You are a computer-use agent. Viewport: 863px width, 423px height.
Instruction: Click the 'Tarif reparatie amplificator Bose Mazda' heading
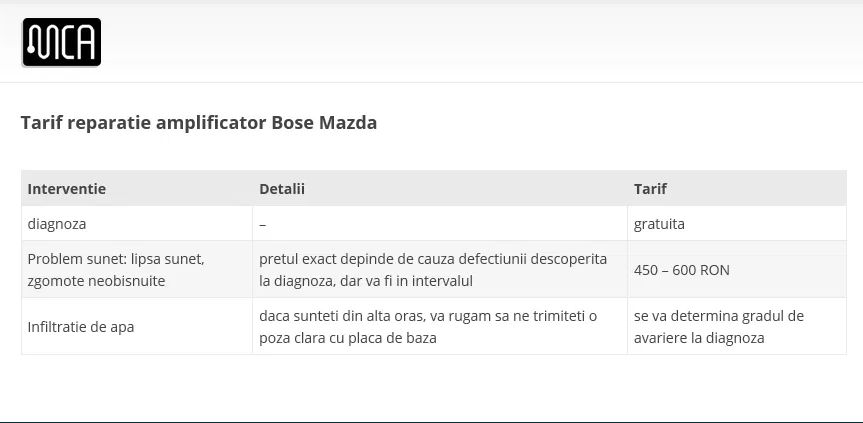tap(199, 123)
